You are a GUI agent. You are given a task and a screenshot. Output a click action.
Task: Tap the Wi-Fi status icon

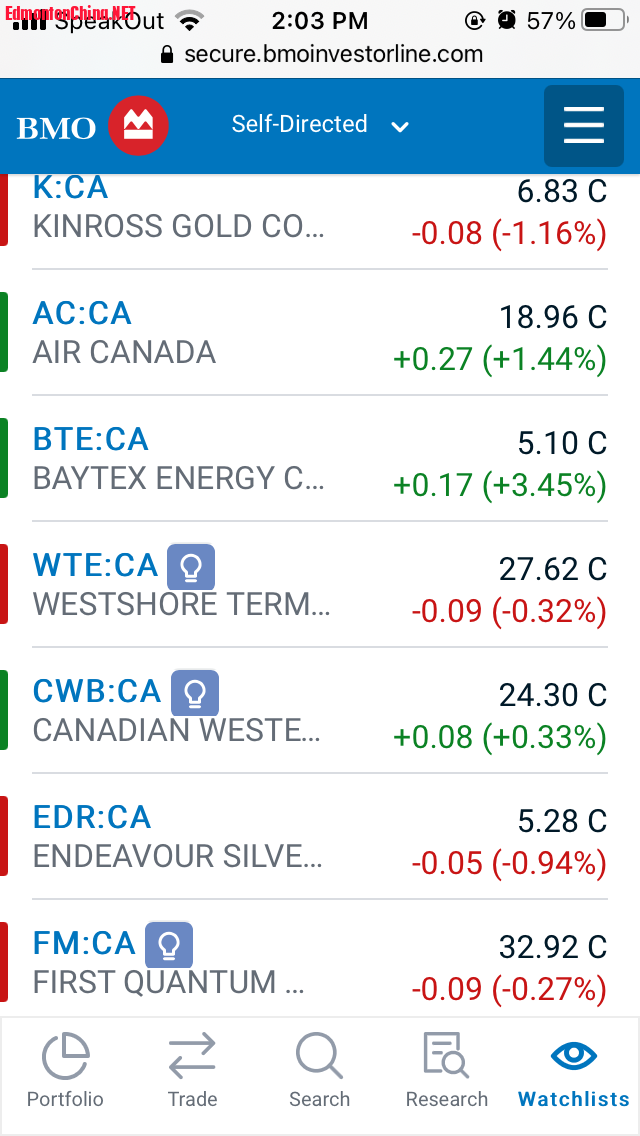point(187,20)
